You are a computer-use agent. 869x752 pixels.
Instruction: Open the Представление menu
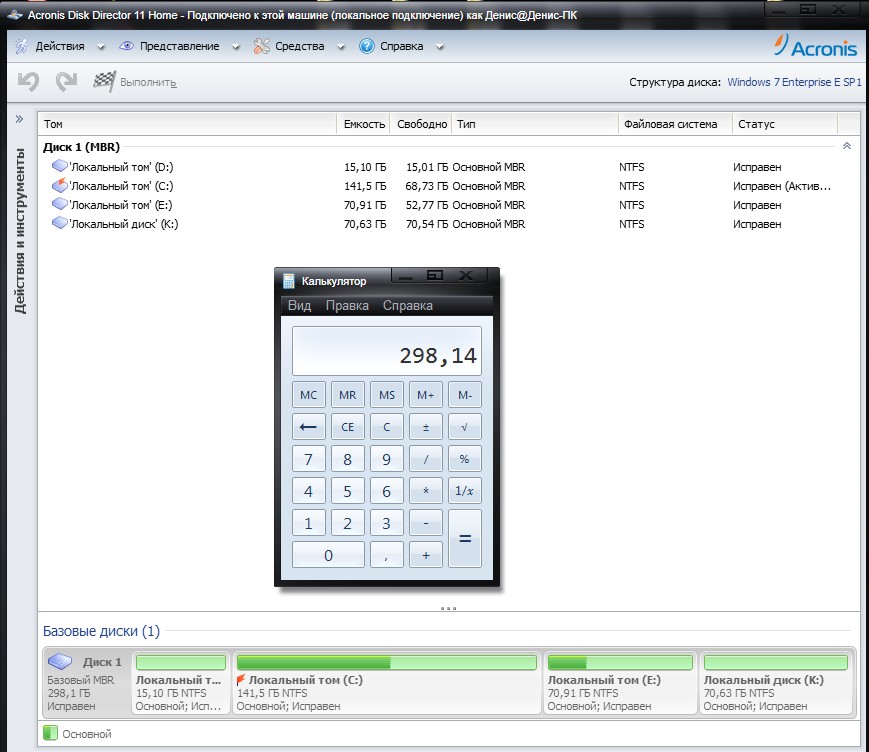point(180,46)
